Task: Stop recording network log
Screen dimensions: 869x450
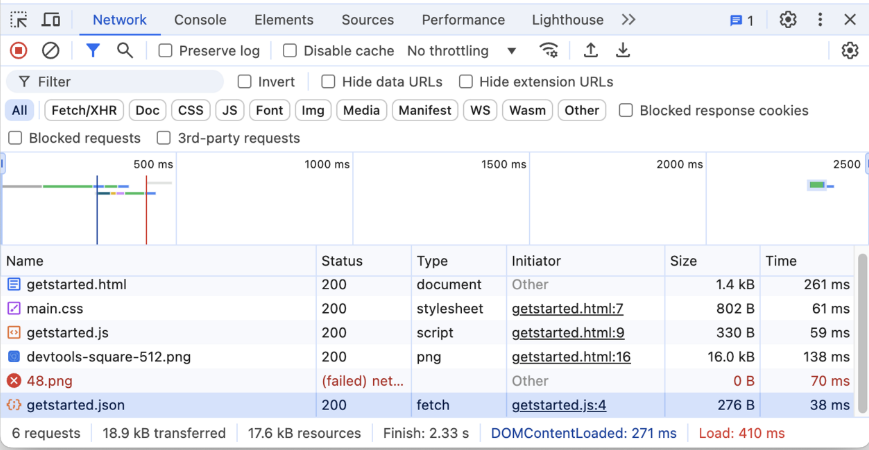Action: (18, 51)
